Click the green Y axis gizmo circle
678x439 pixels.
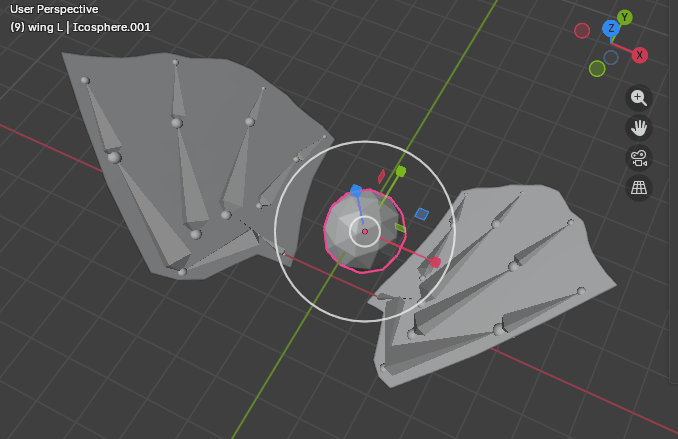click(624, 17)
